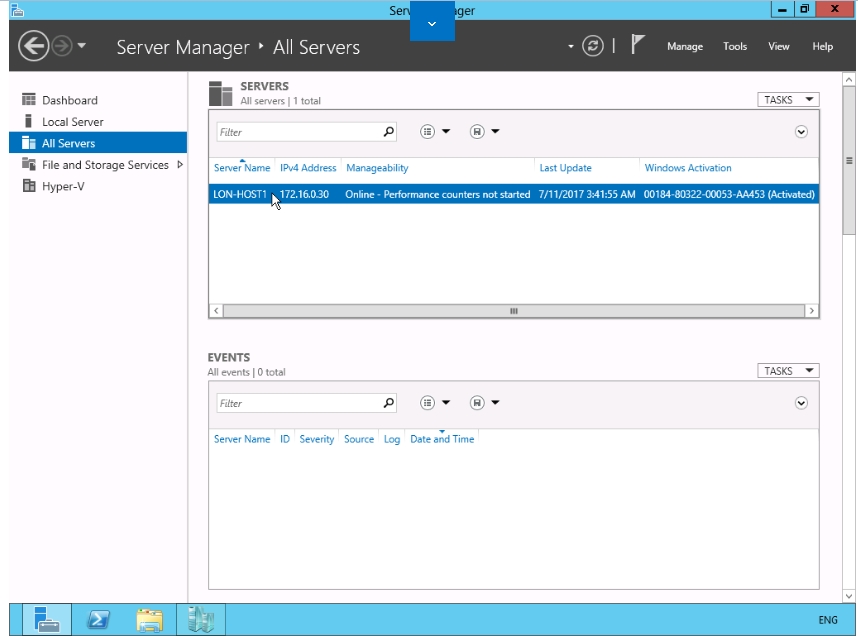858x636 pixels.
Task: Expand File and Storage Services arrow
Action: [179, 165]
